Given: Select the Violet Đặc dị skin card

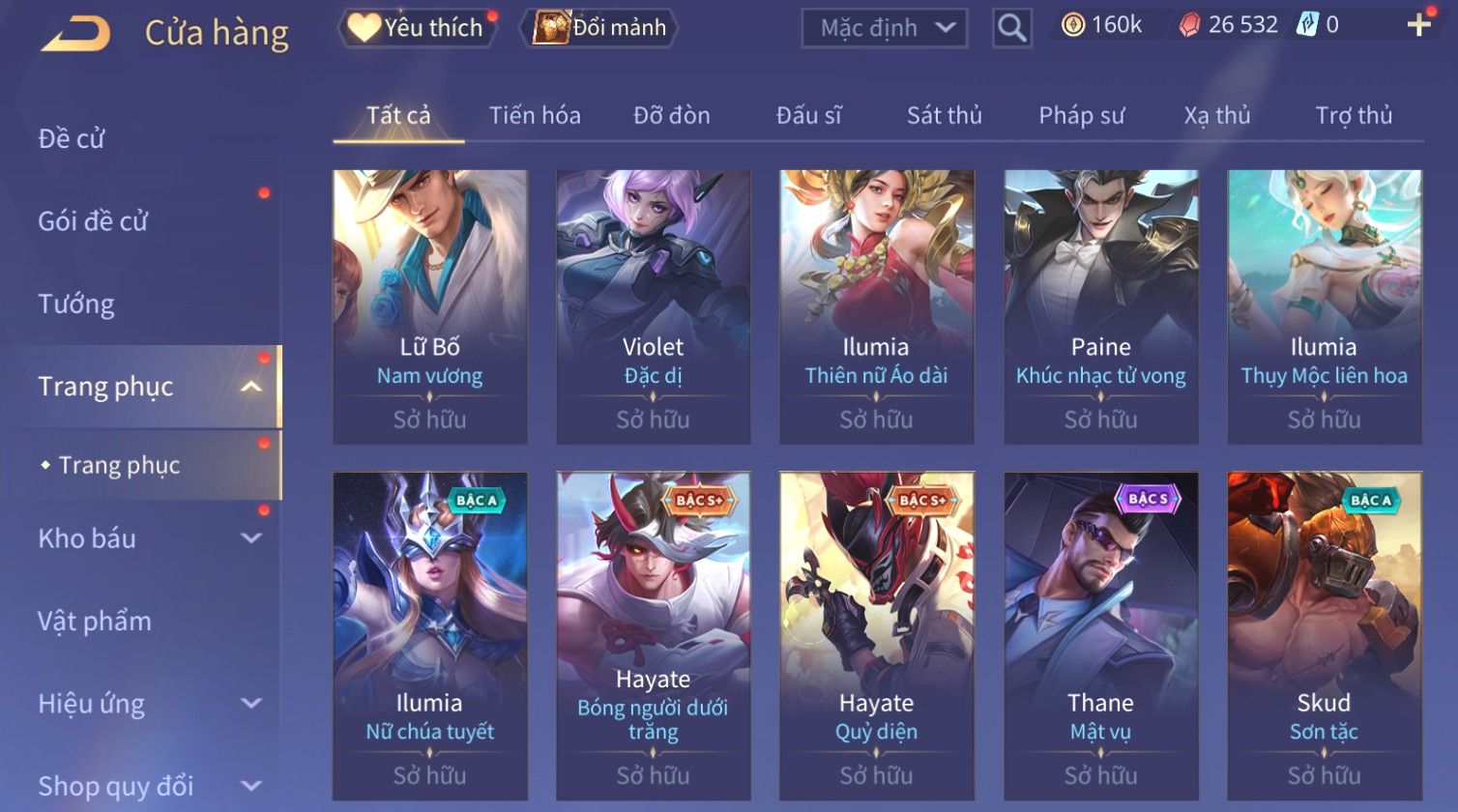Looking at the screenshot, I should point(654,307).
